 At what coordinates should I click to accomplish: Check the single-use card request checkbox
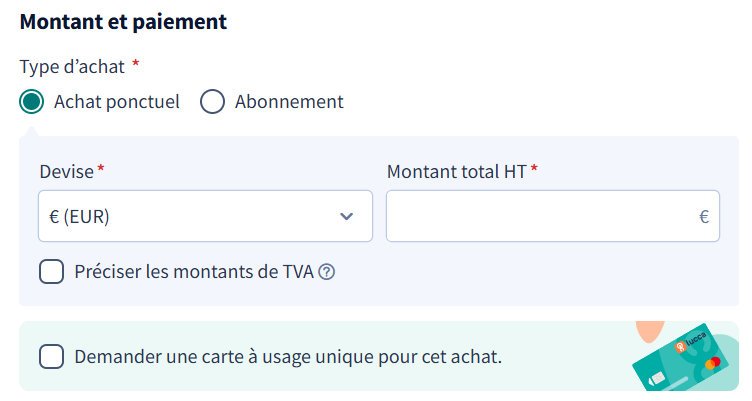pos(51,356)
